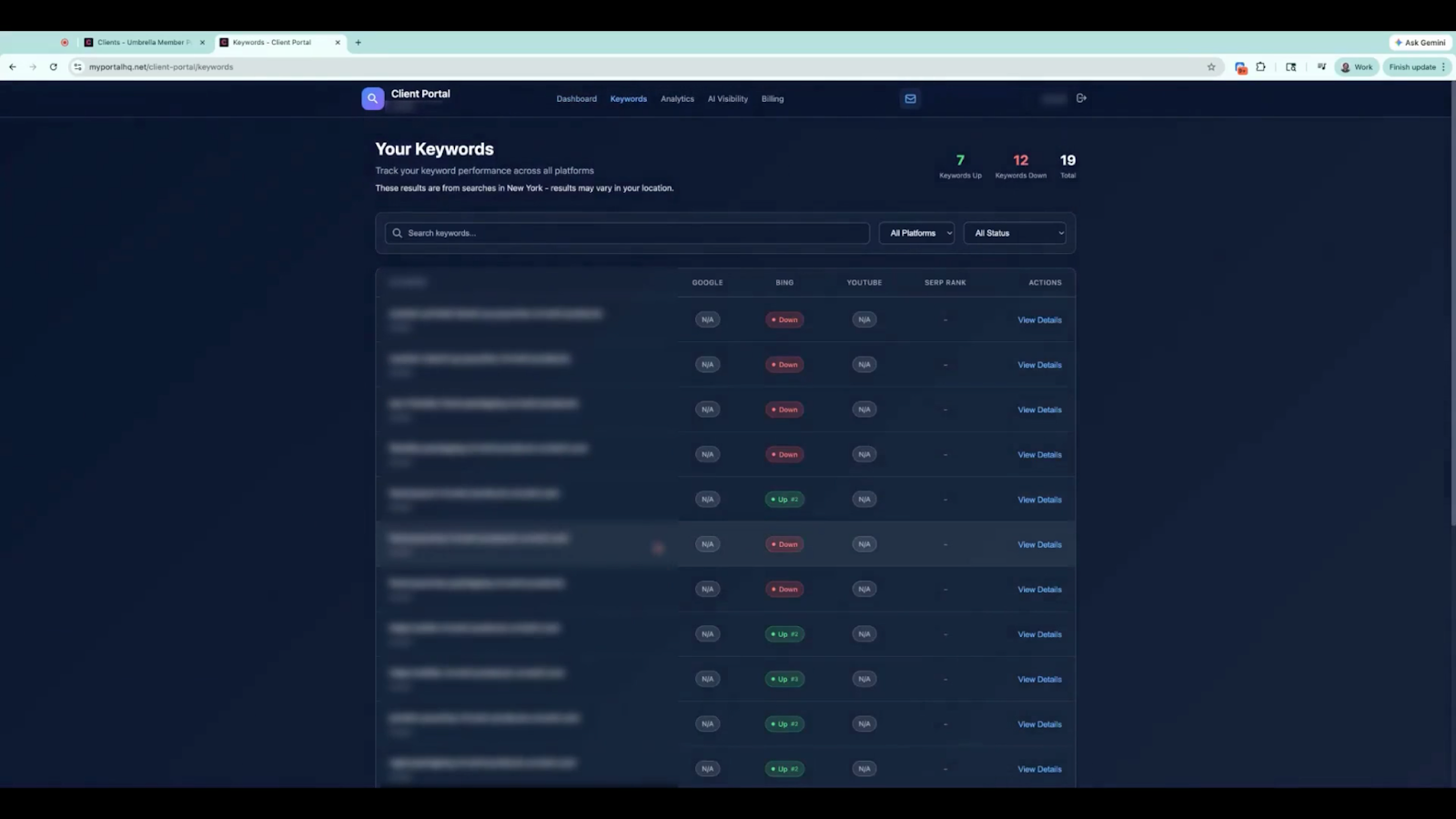
Task: Navigate to Billing
Action: (773, 99)
